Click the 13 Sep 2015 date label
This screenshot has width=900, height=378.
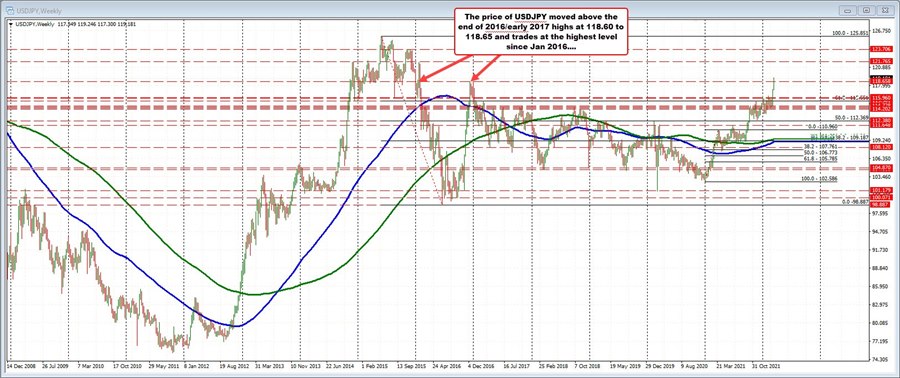412,365
